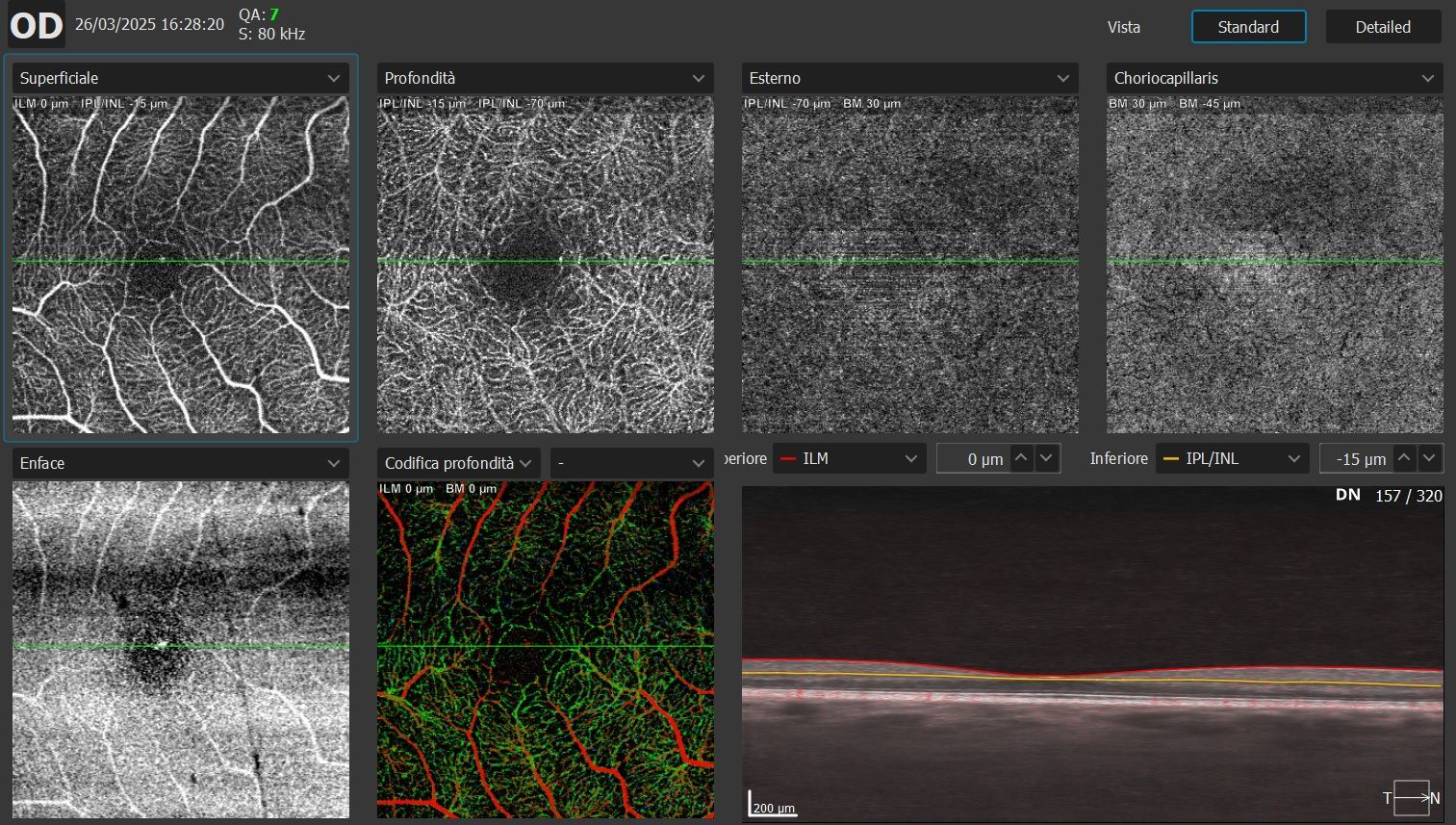Viewport: 1456px width, 825px height.
Task: Click the DN label on the B-scan
Action: point(1347,495)
